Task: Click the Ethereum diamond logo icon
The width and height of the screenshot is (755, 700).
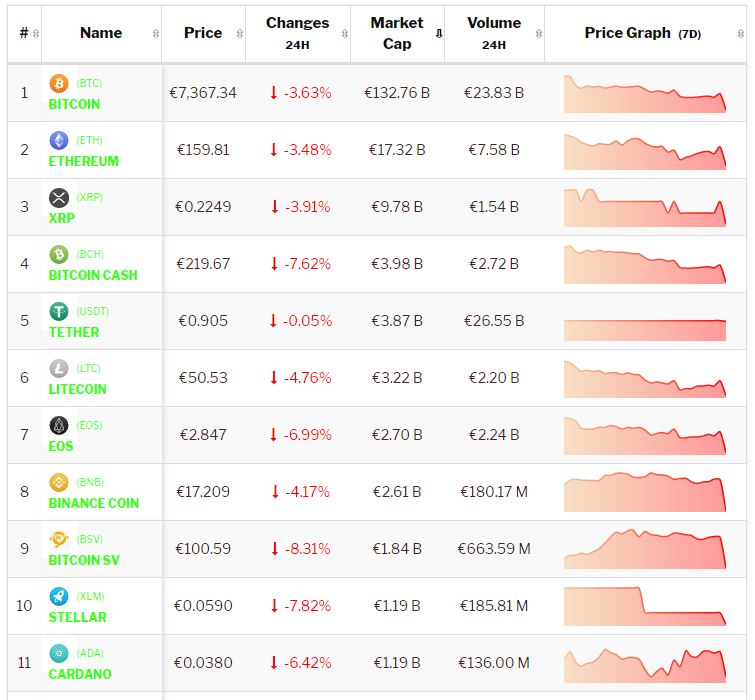Action: 59,140
